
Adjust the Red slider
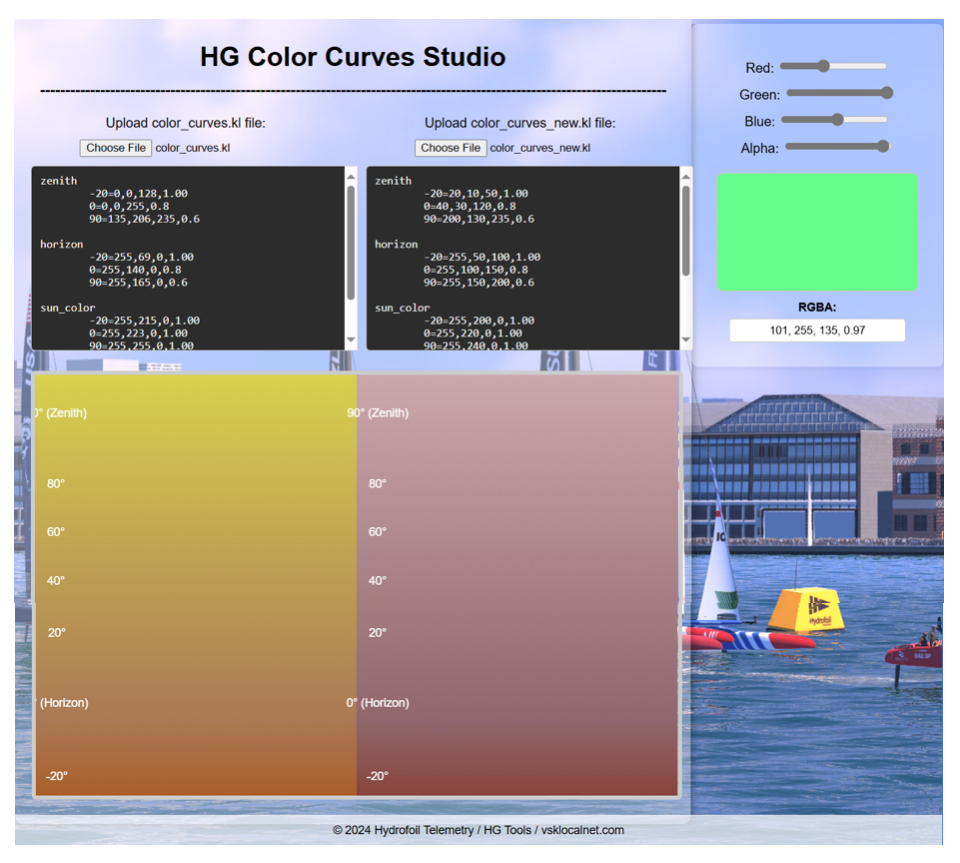pos(833,66)
